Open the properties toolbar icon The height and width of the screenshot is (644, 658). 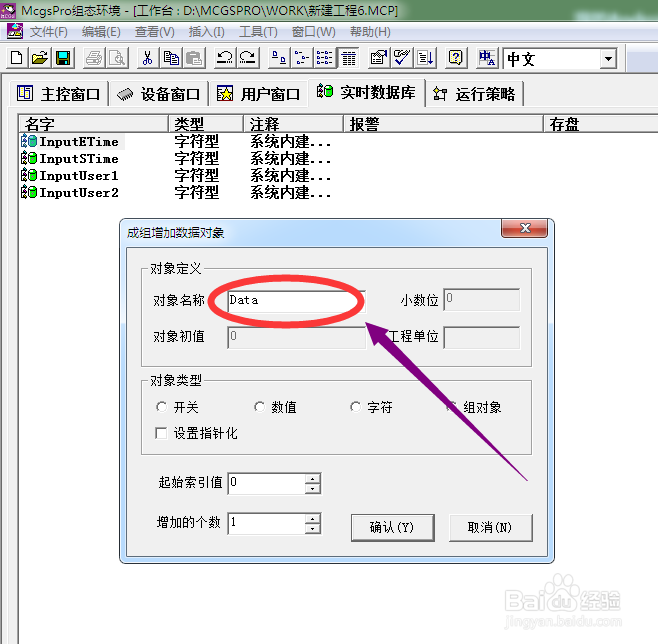tap(379, 58)
